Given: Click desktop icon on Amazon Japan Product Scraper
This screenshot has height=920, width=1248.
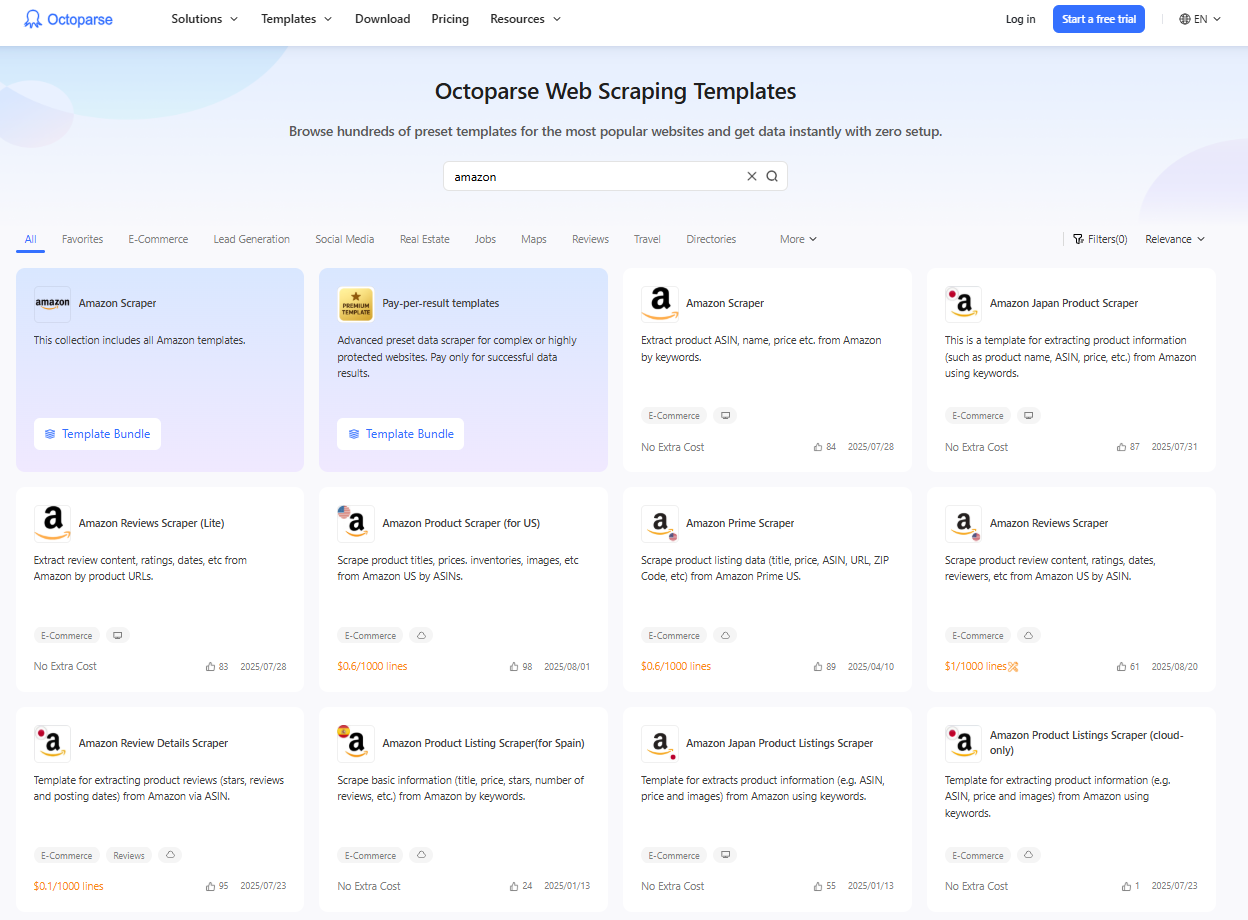Looking at the screenshot, I should pos(1029,415).
